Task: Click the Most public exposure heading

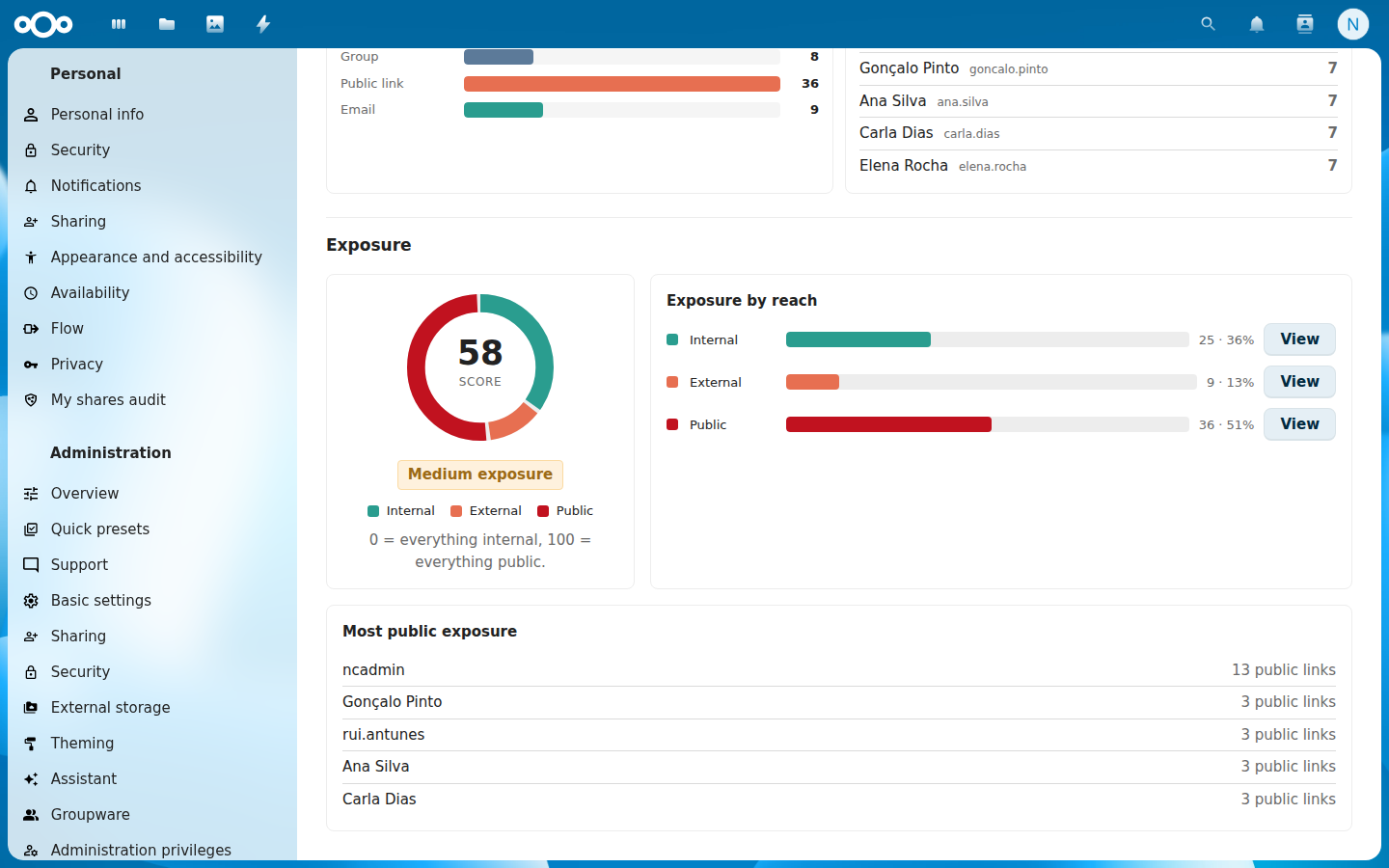Action: click(429, 632)
